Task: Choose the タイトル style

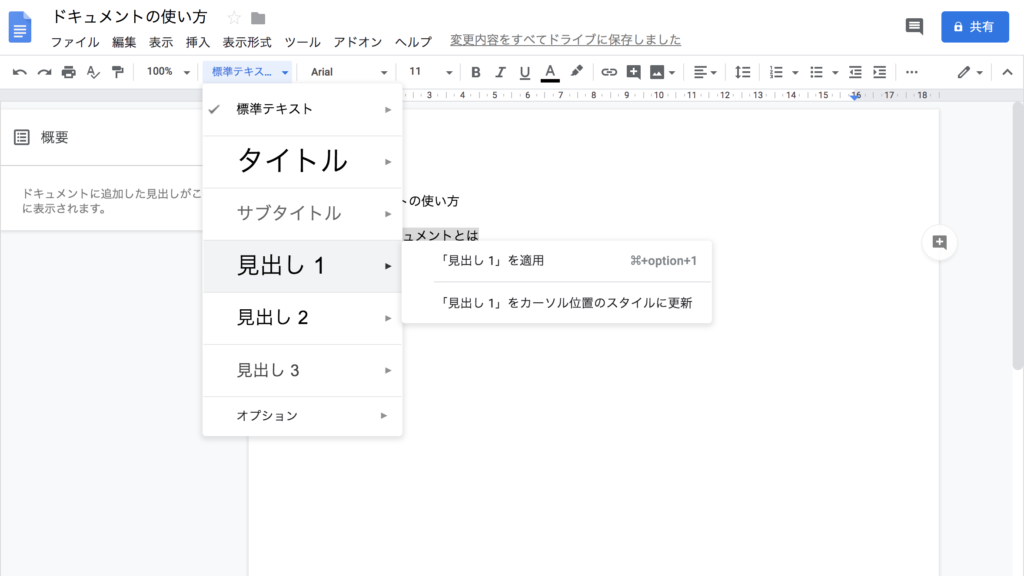Action: [302, 161]
